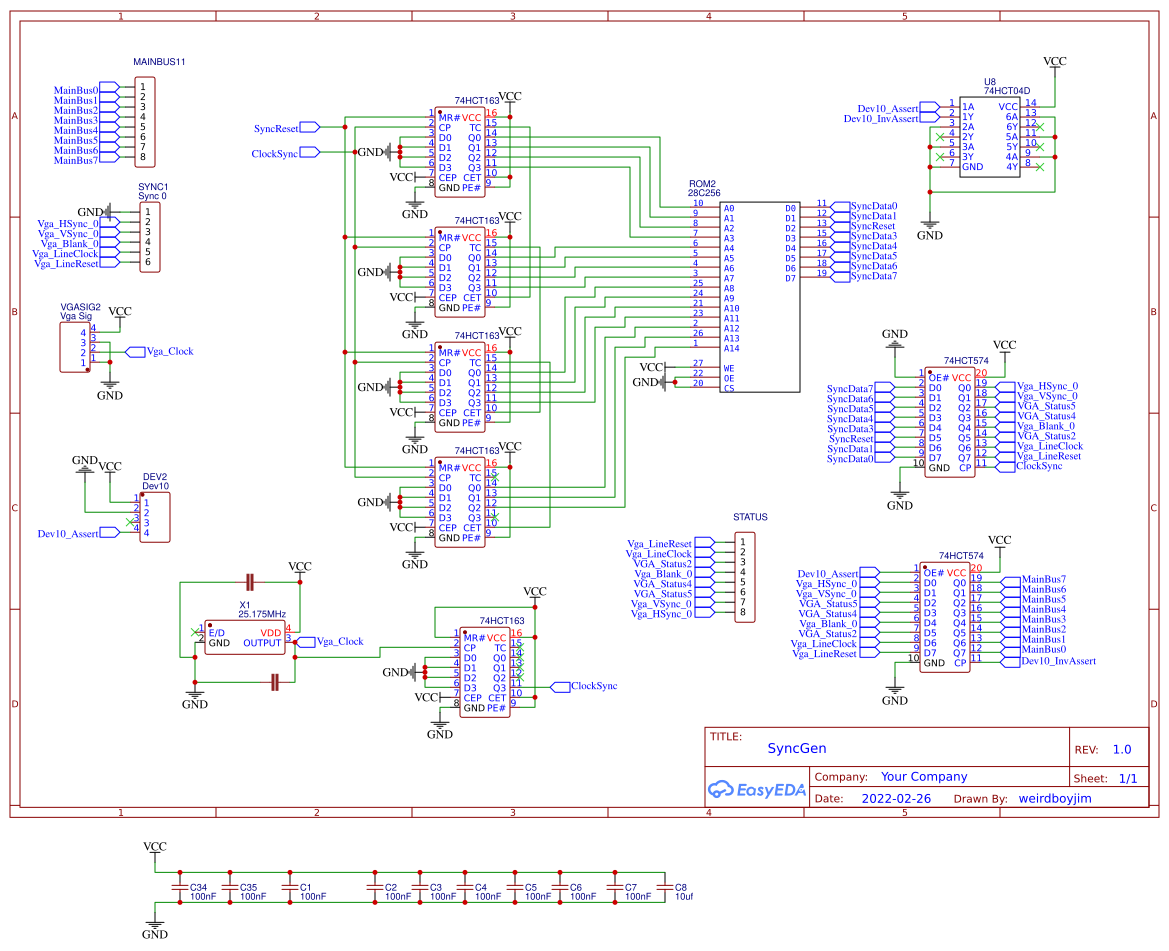The height and width of the screenshot is (951, 1169).
Task: Click the C34 100nF capacitor
Action: click(181, 892)
